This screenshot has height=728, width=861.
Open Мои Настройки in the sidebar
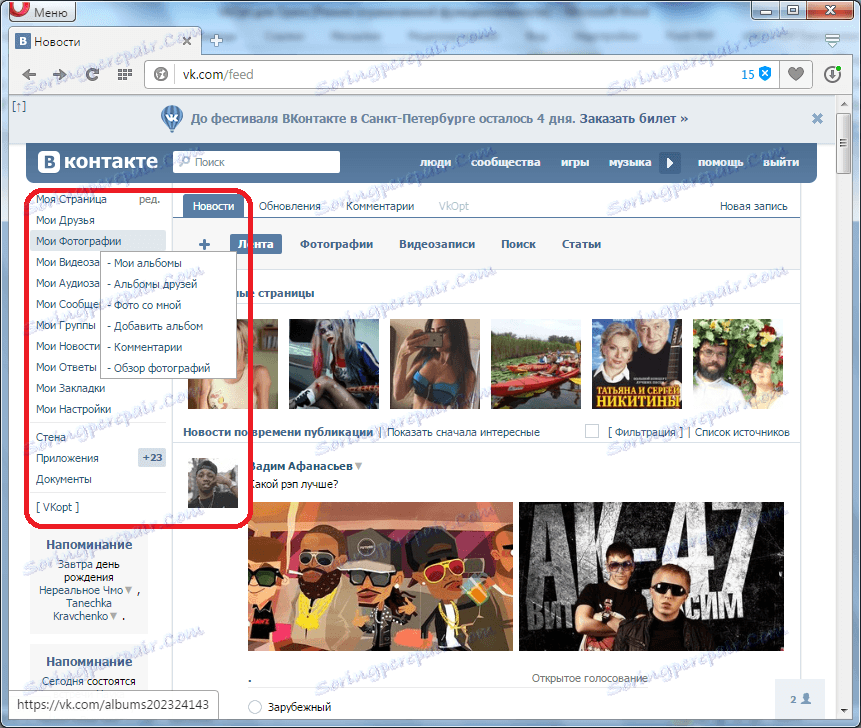coord(74,409)
